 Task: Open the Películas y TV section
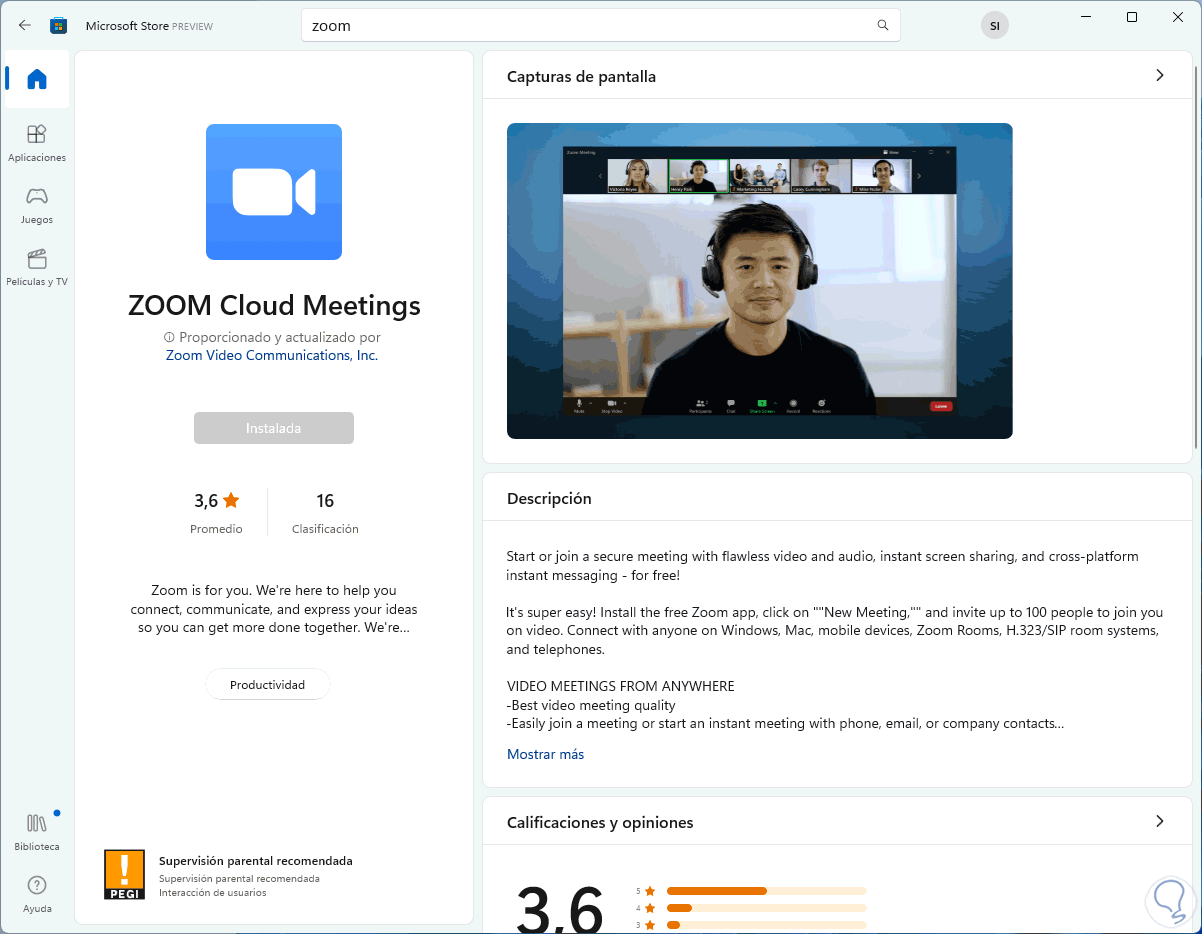coord(37,267)
